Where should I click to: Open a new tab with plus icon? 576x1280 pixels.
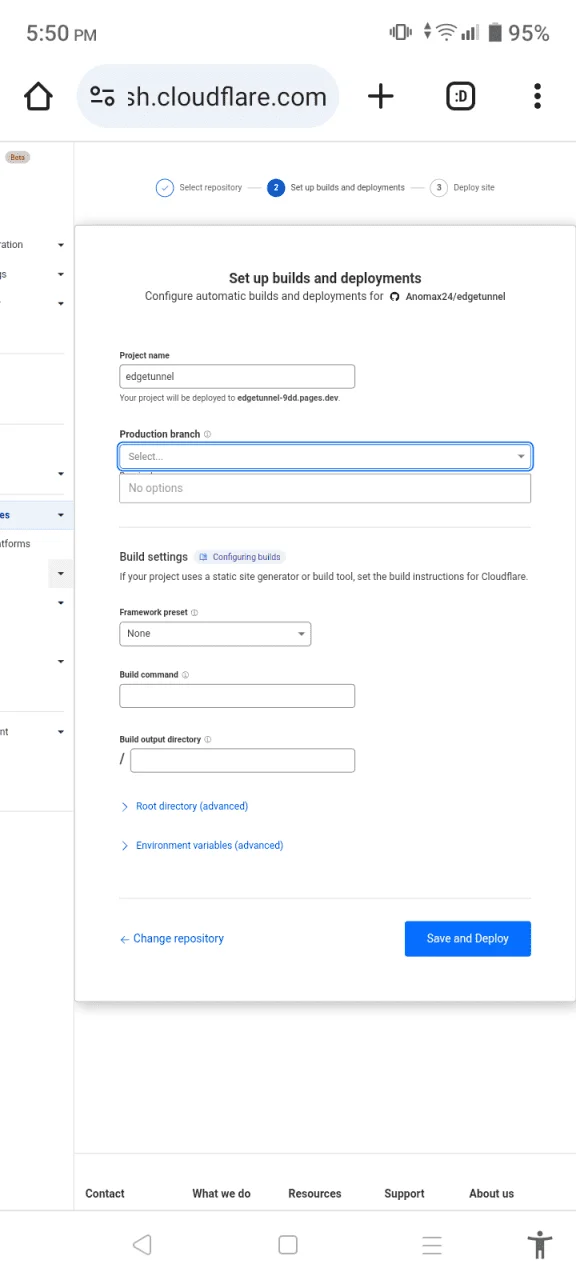(x=381, y=96)
